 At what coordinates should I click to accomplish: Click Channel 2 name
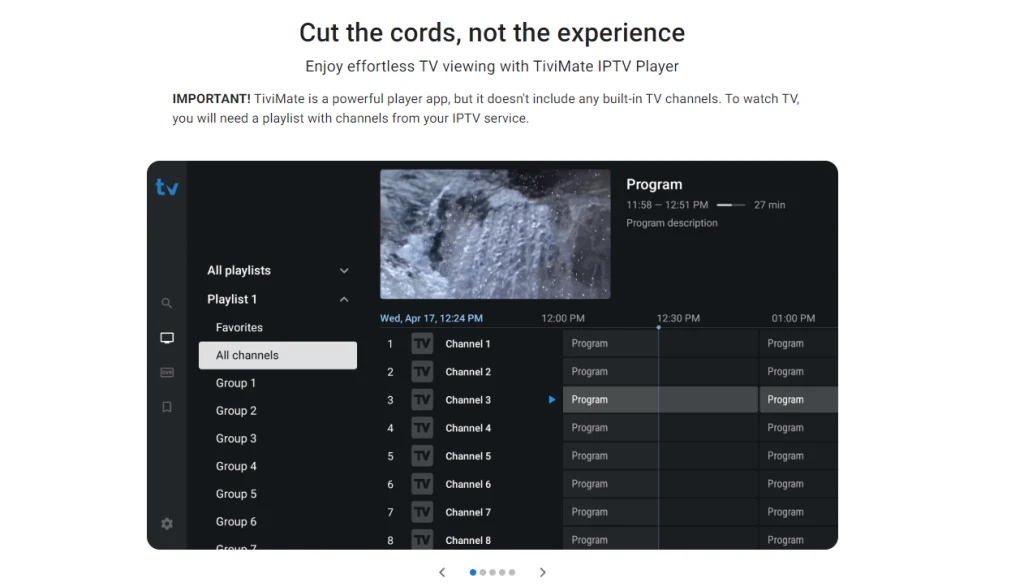tap(468, 372)
